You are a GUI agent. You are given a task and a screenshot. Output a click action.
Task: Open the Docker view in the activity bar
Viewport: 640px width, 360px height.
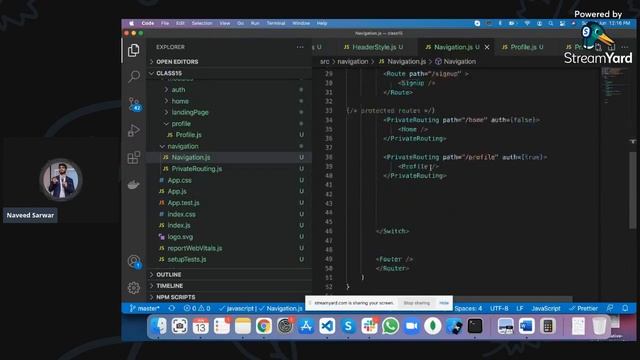pyautogui.click(x=133, y=185)
